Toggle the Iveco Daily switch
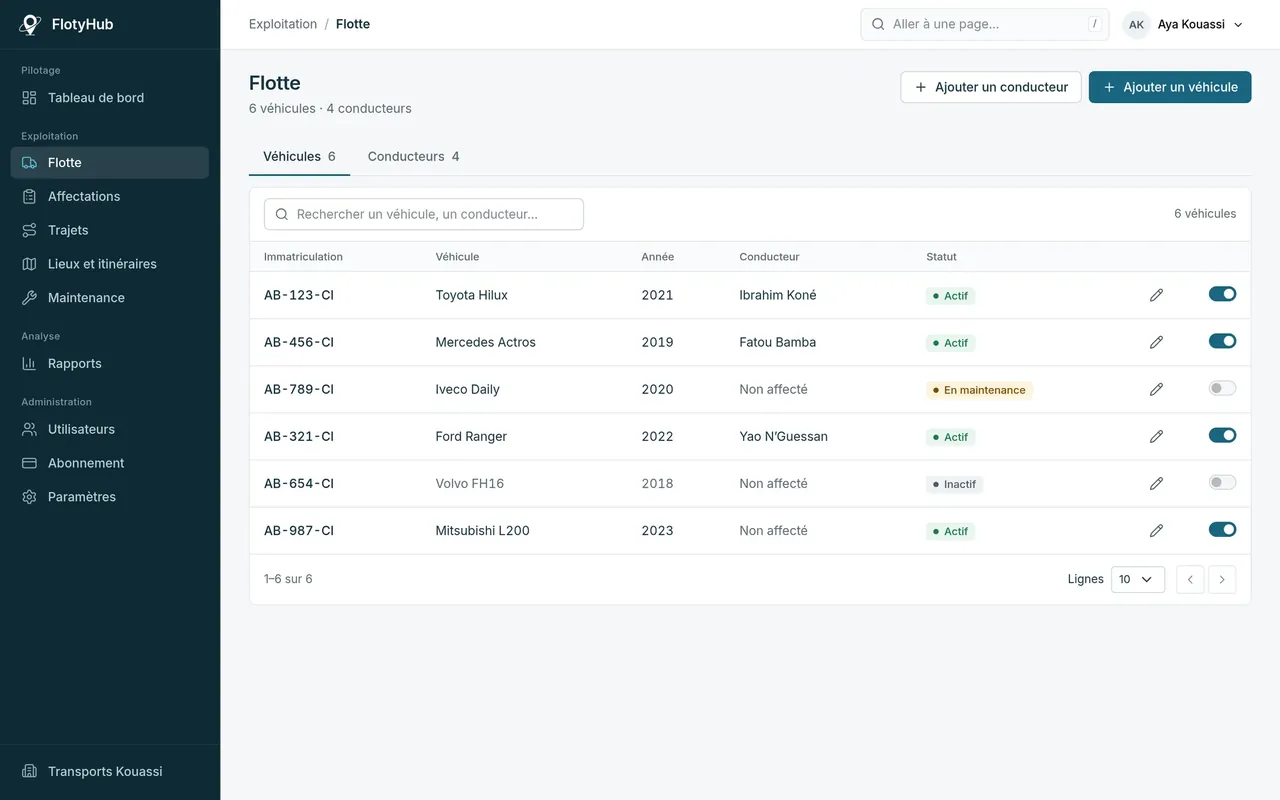The height and width of the screenshot is (800, 1280). coord(1222,388)
